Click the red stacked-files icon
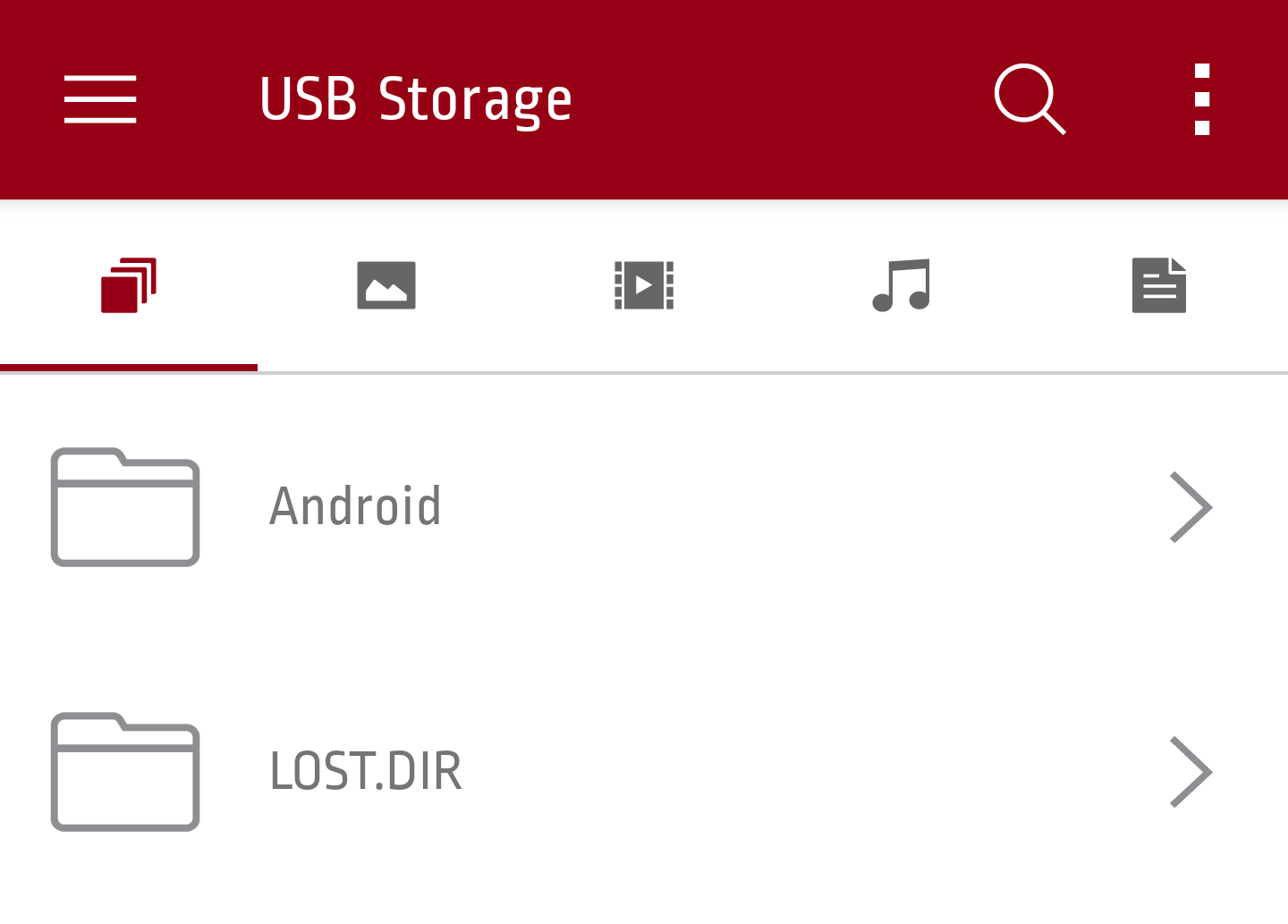 tap(129, 285)
